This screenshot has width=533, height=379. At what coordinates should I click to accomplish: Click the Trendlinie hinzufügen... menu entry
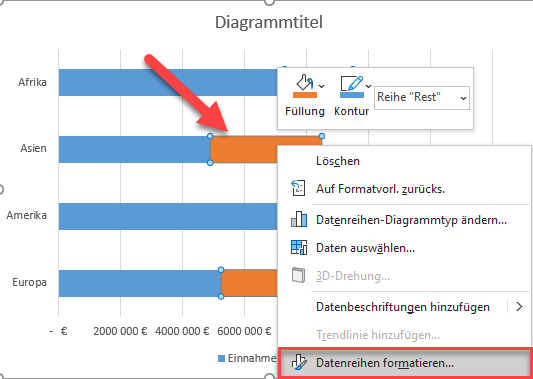[x=378, y=335]
